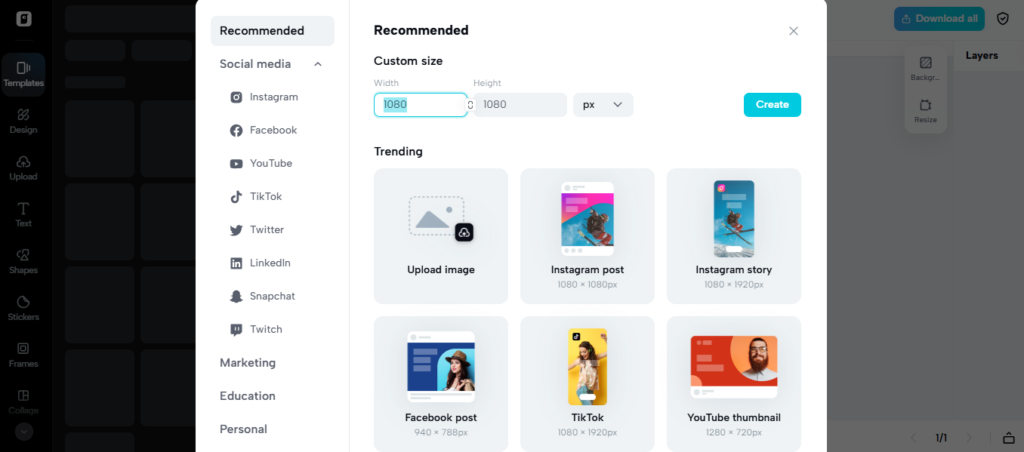Viewport: 1024px width, 452px height.
Task: Click the Resize icon in right panel
Action: 925,110
